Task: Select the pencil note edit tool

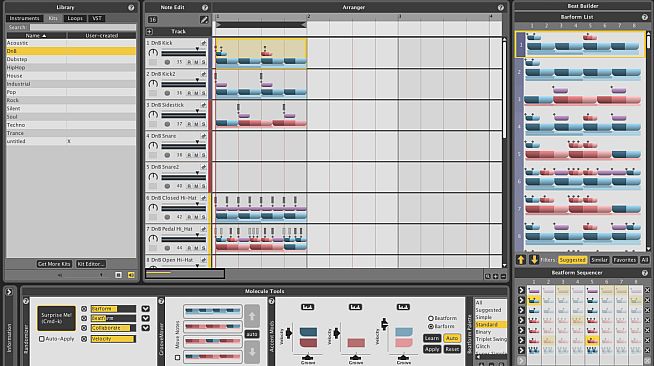Action: tap(204, 20)
